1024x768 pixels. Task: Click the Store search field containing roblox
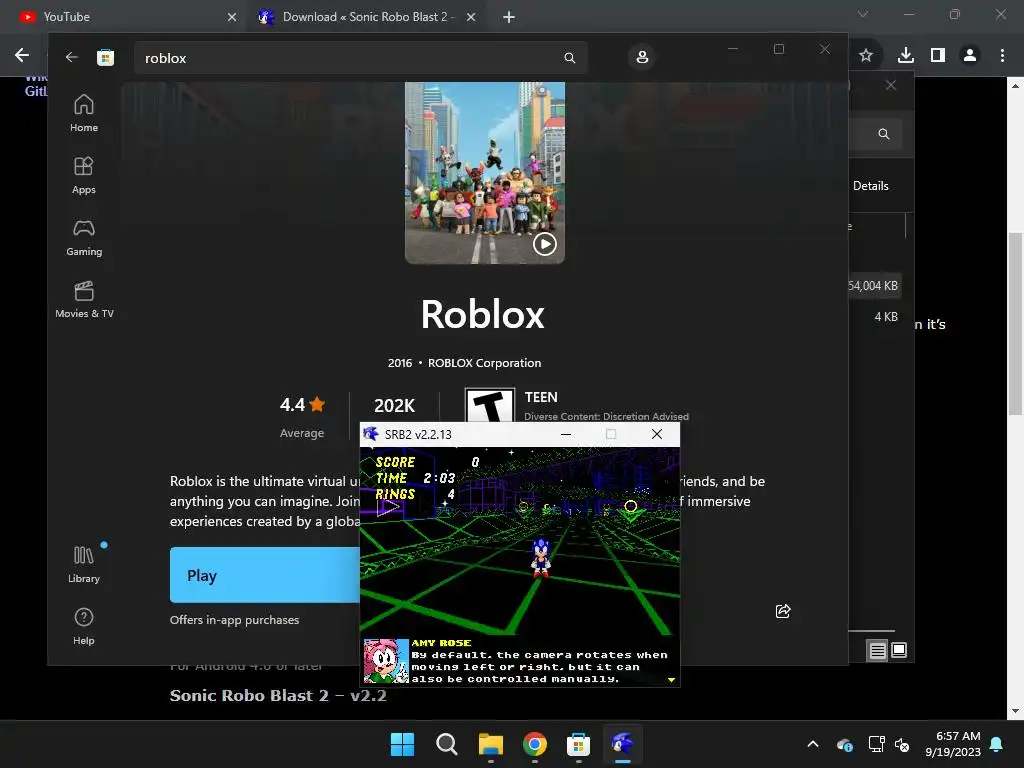click(x=360, y=58)
